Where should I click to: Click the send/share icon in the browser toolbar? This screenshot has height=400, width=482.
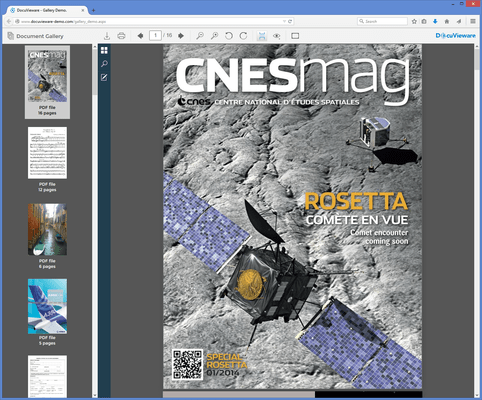point(459,21)
